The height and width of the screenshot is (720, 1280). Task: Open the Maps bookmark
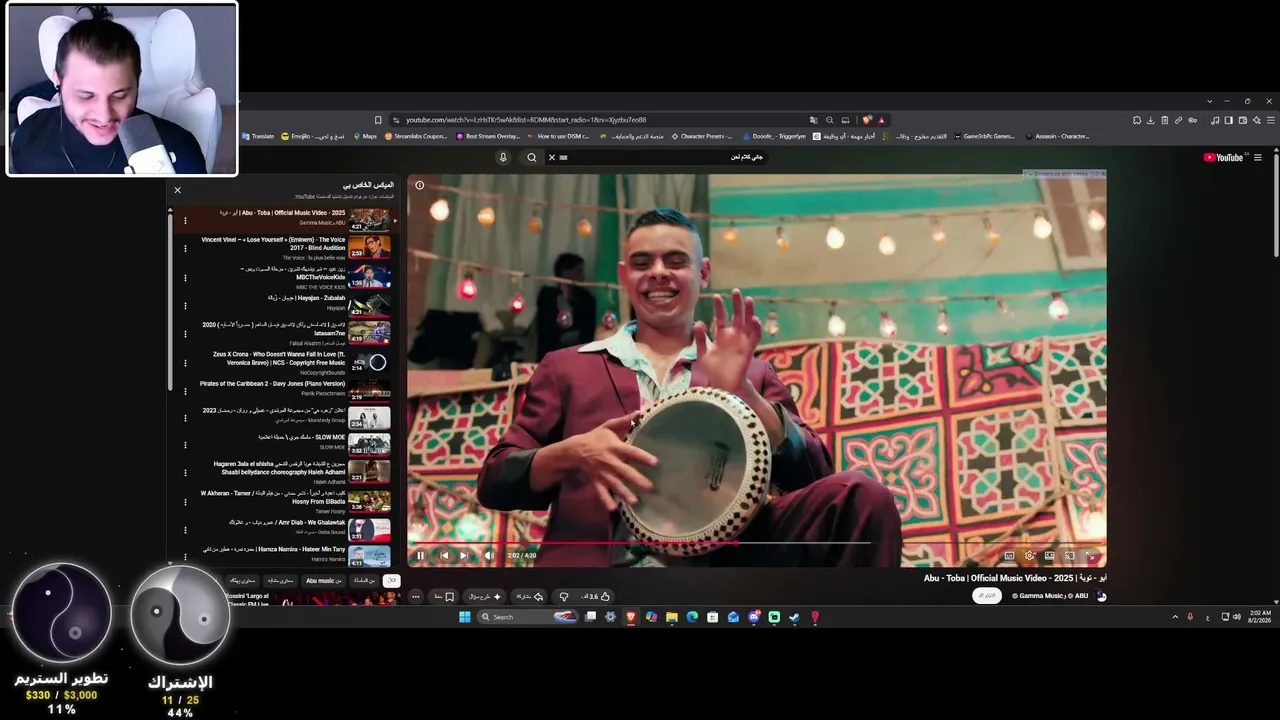tap(365, 136)
